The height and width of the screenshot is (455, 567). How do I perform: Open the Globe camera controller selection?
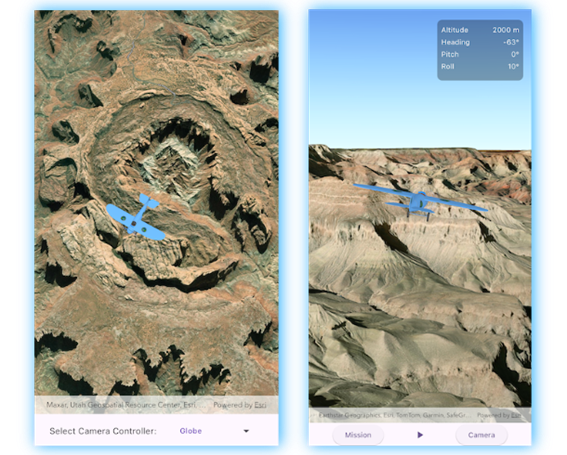191,431
